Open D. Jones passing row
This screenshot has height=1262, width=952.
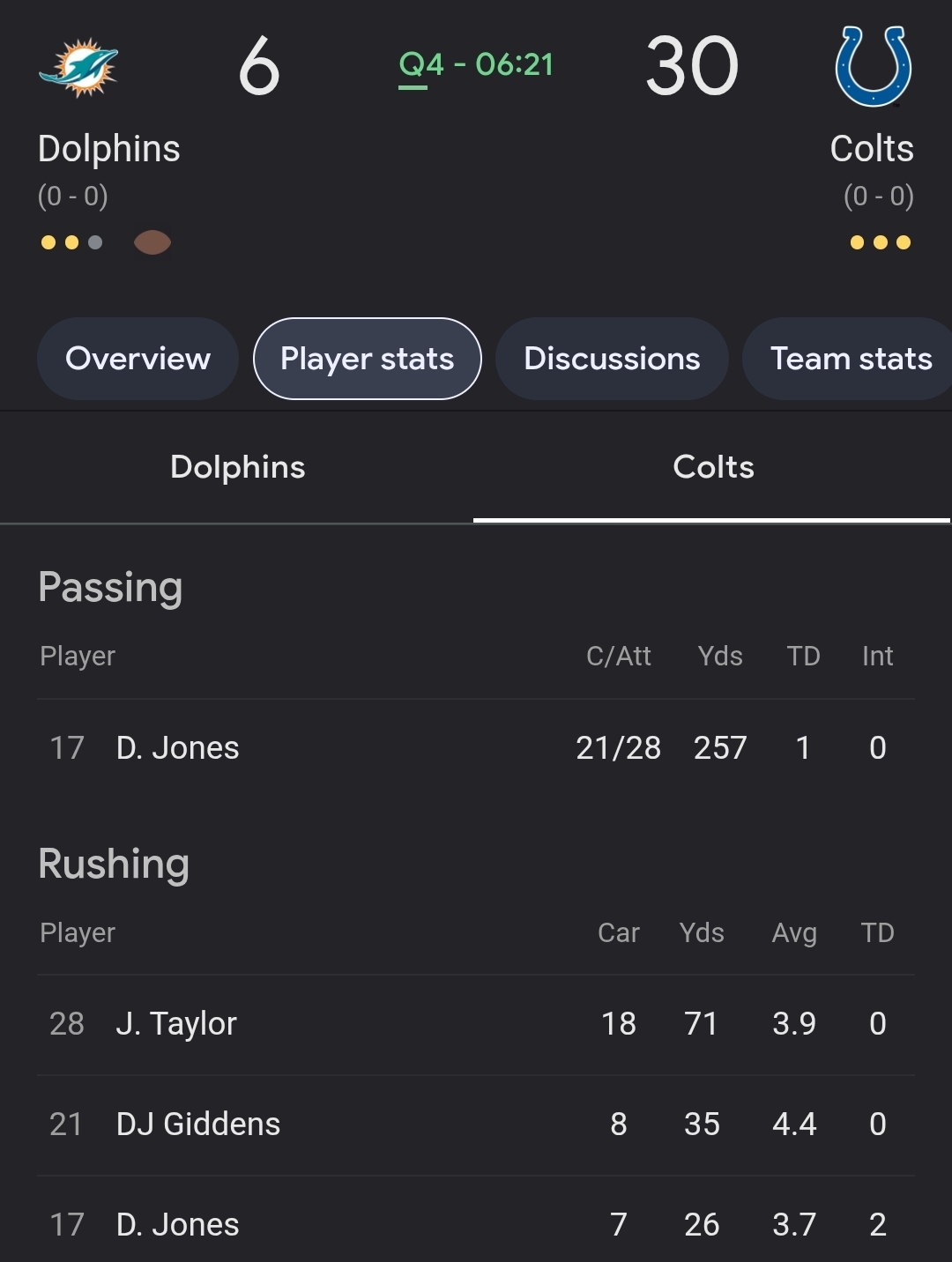[x=476, y=748]
